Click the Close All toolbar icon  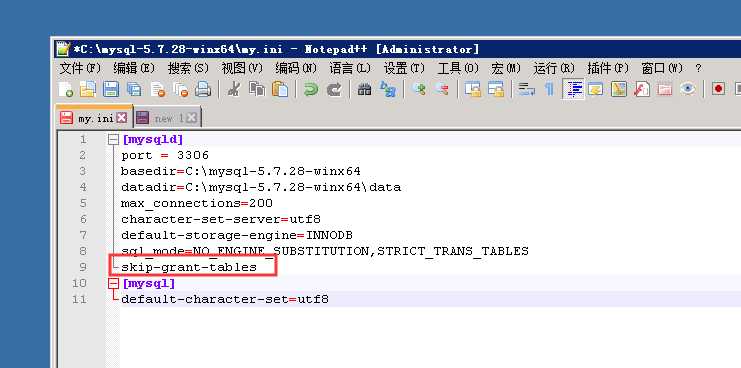click(180, 89)
